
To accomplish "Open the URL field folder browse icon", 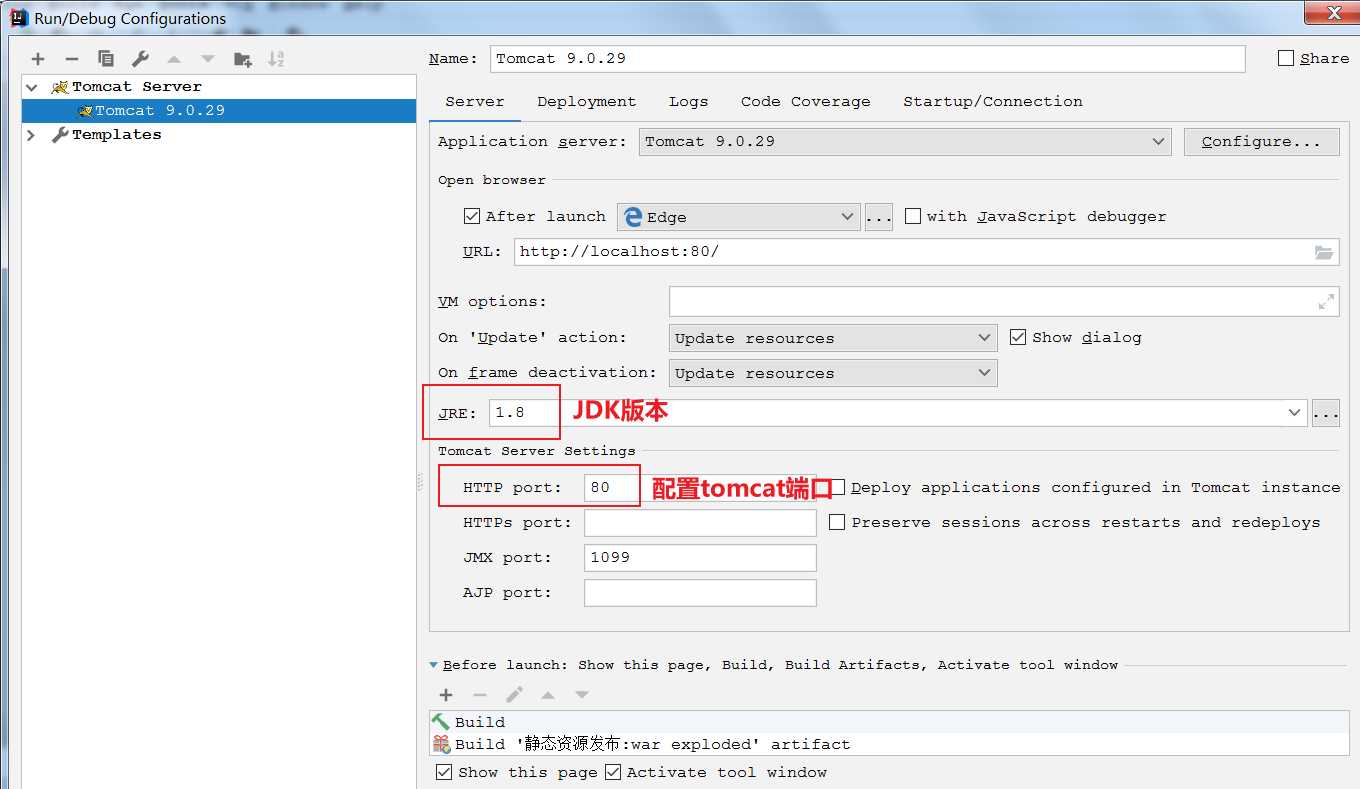I will coord(1324,252).
